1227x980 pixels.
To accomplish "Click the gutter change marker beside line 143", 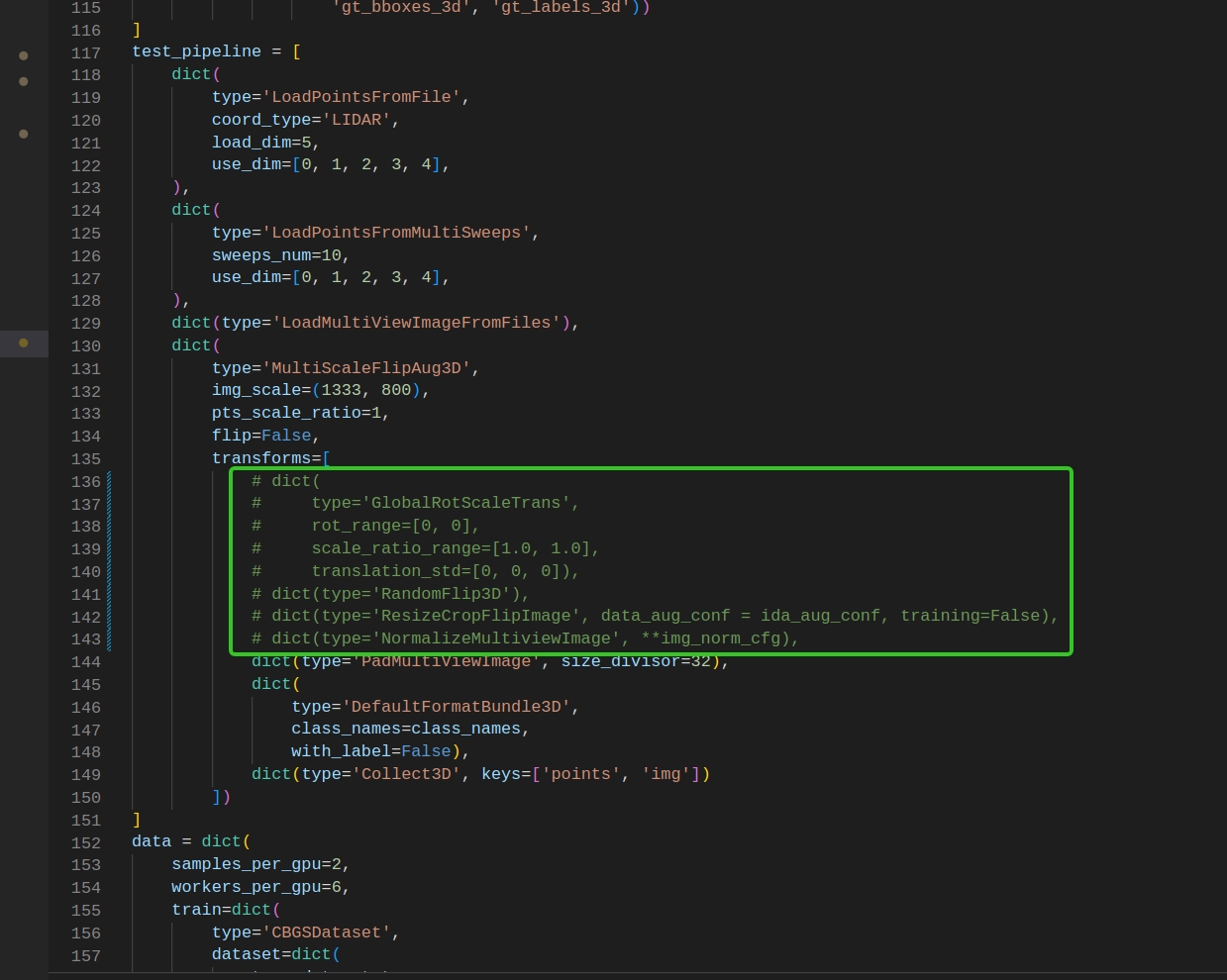I will click(109, 638).
